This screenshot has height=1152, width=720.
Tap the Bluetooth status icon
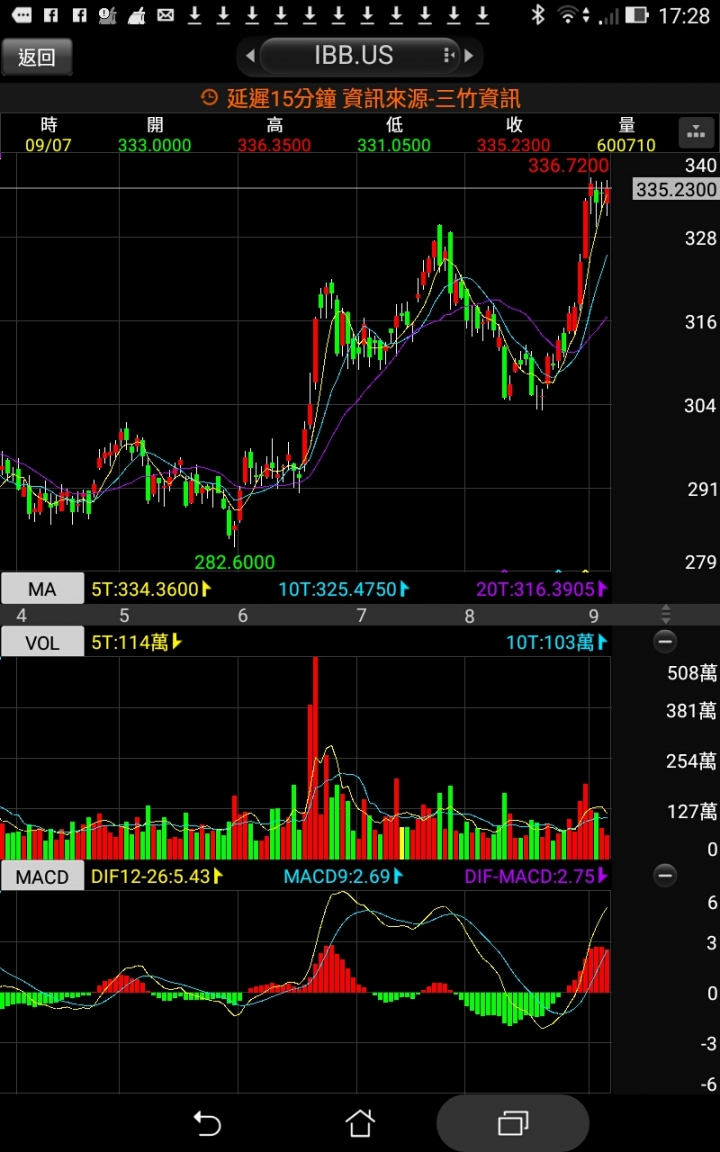click(x=538, y=14)
